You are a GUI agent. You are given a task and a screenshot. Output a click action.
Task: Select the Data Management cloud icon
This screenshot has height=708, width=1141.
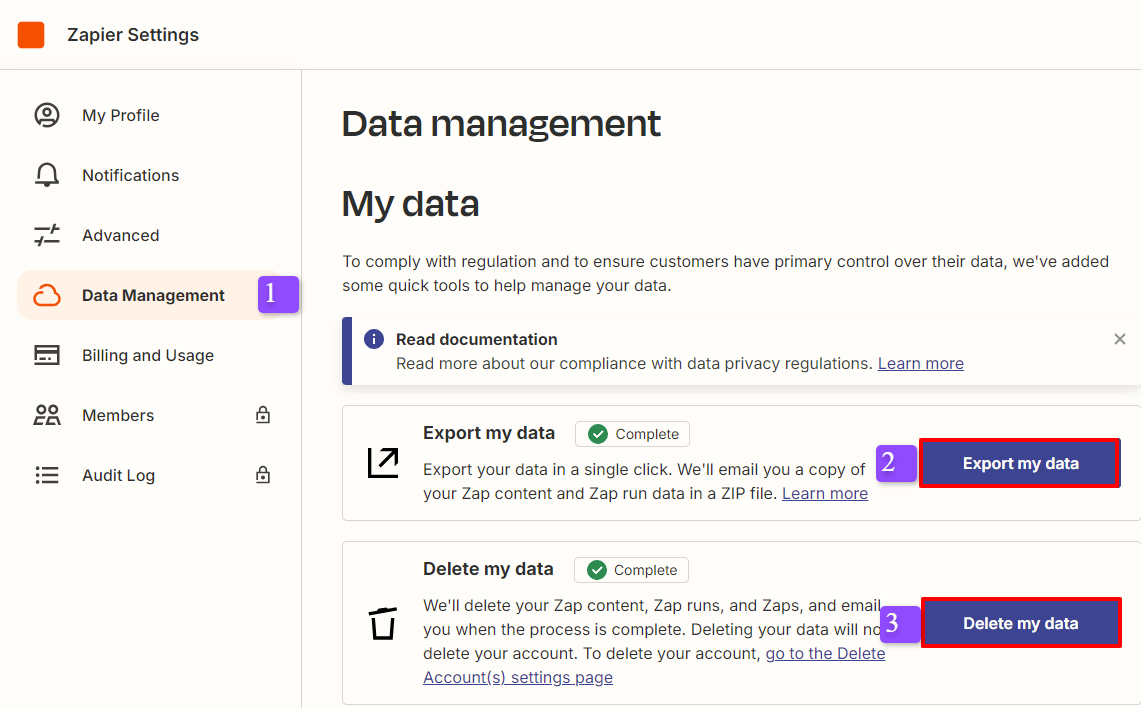[x=47, y=295]
